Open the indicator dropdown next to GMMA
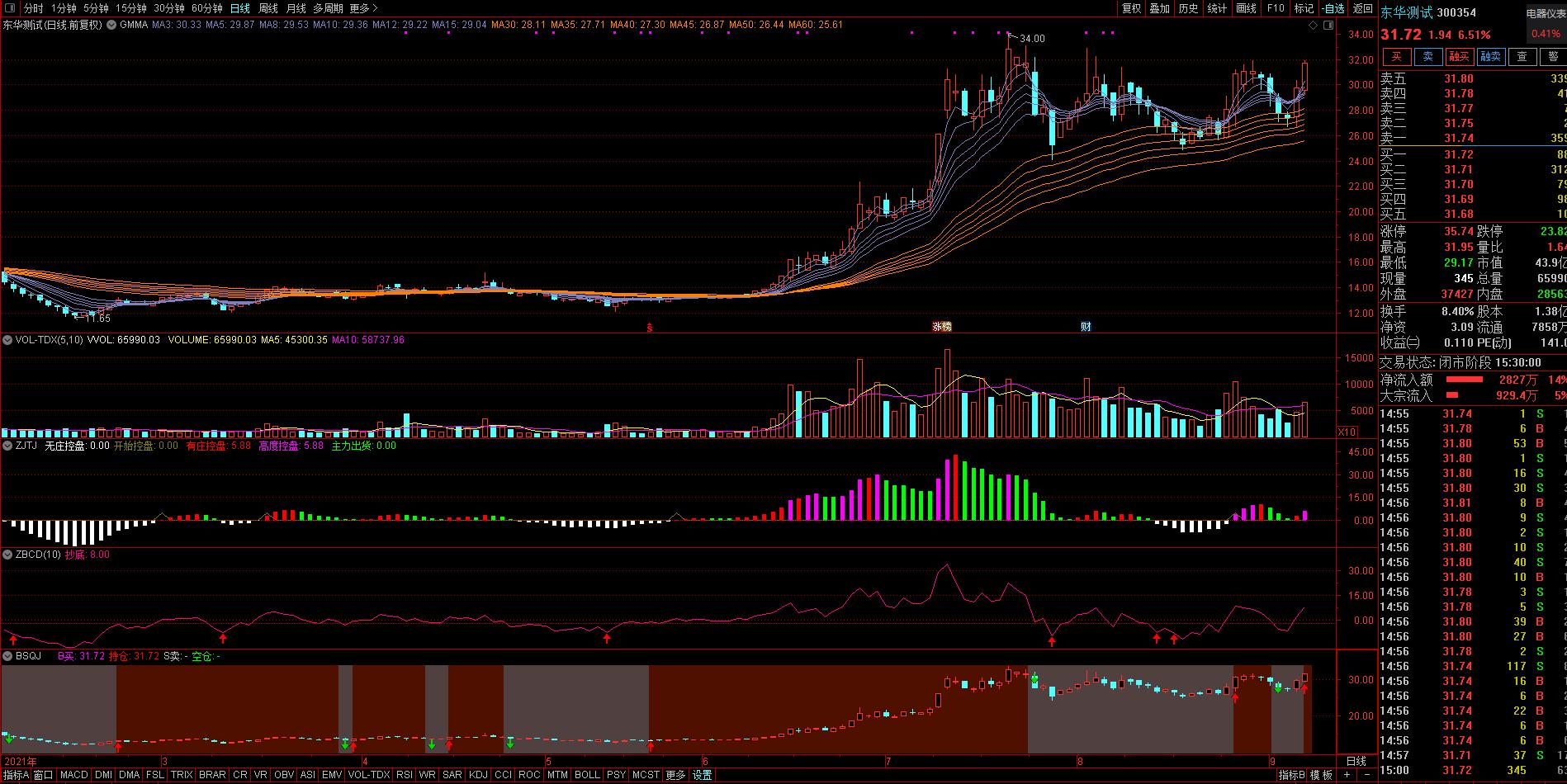 (x=112, y=25)
